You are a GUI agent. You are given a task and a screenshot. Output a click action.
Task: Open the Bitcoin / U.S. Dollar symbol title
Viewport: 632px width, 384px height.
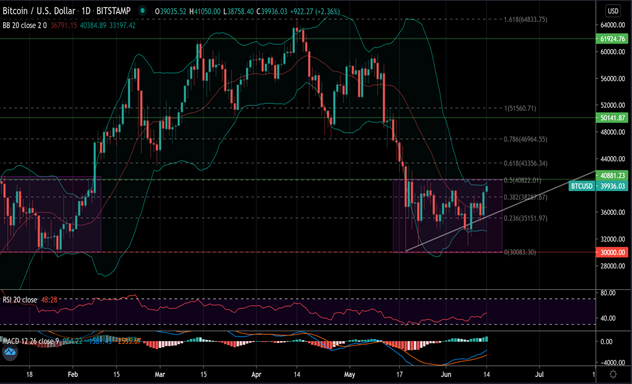39,11
